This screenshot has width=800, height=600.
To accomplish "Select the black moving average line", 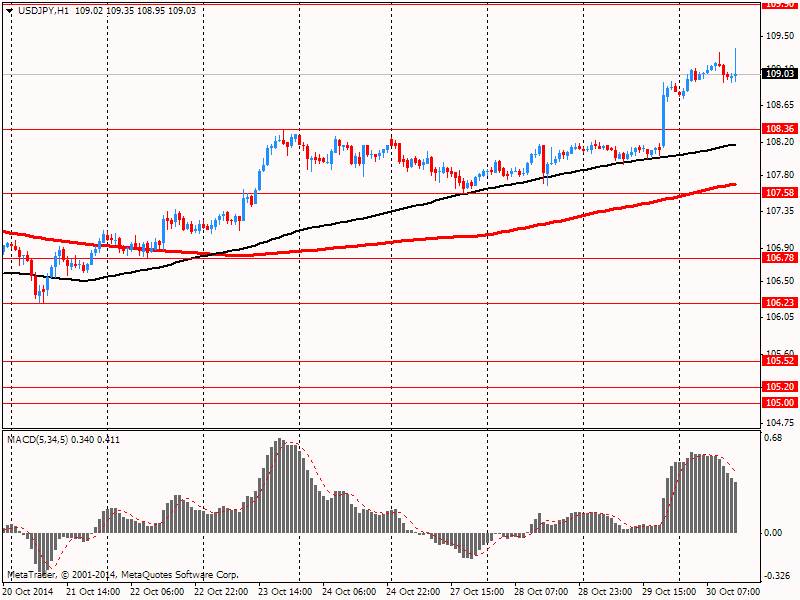I will point(400,207).
